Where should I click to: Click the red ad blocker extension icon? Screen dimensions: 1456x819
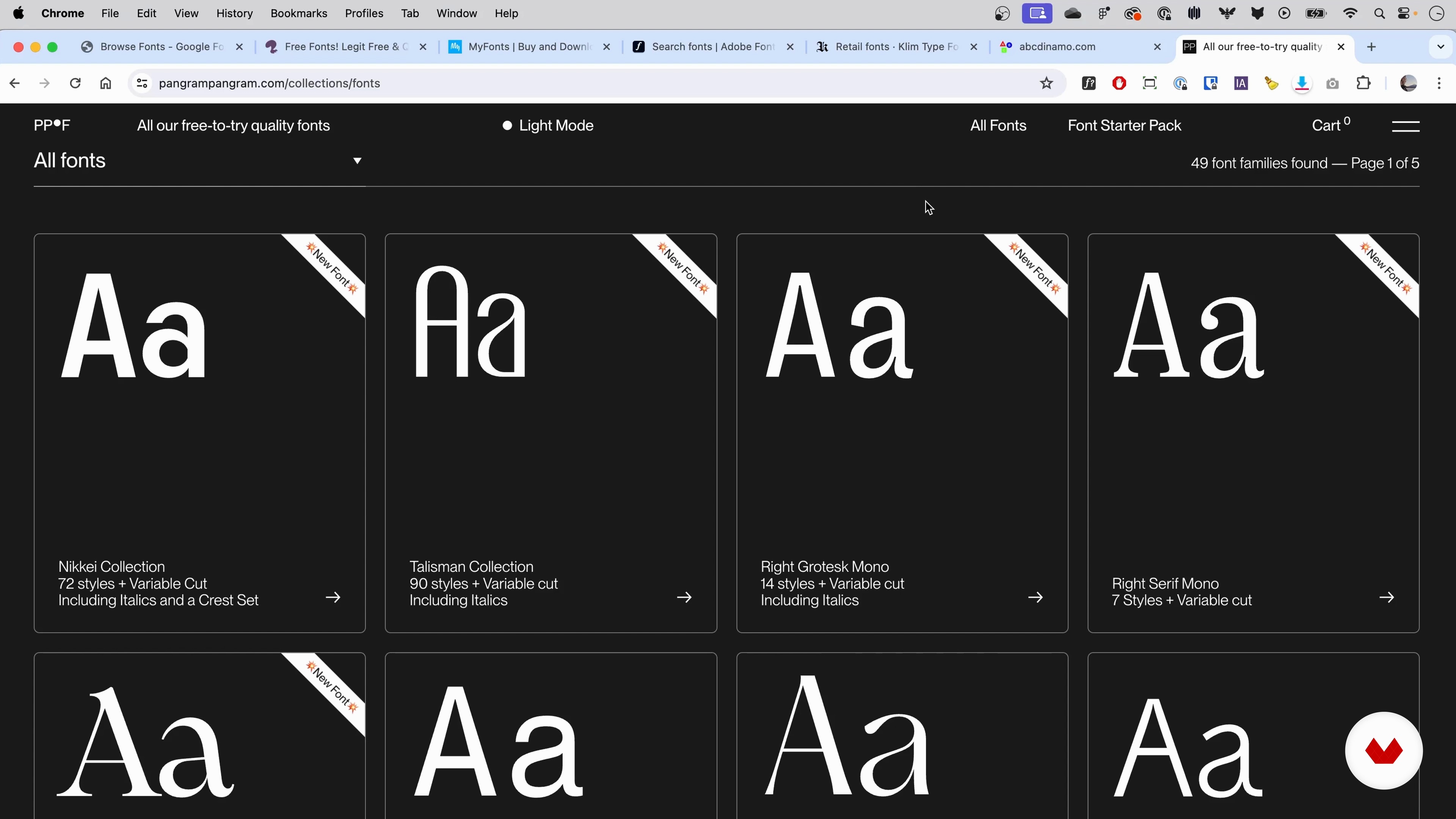tap(1119, 84)
